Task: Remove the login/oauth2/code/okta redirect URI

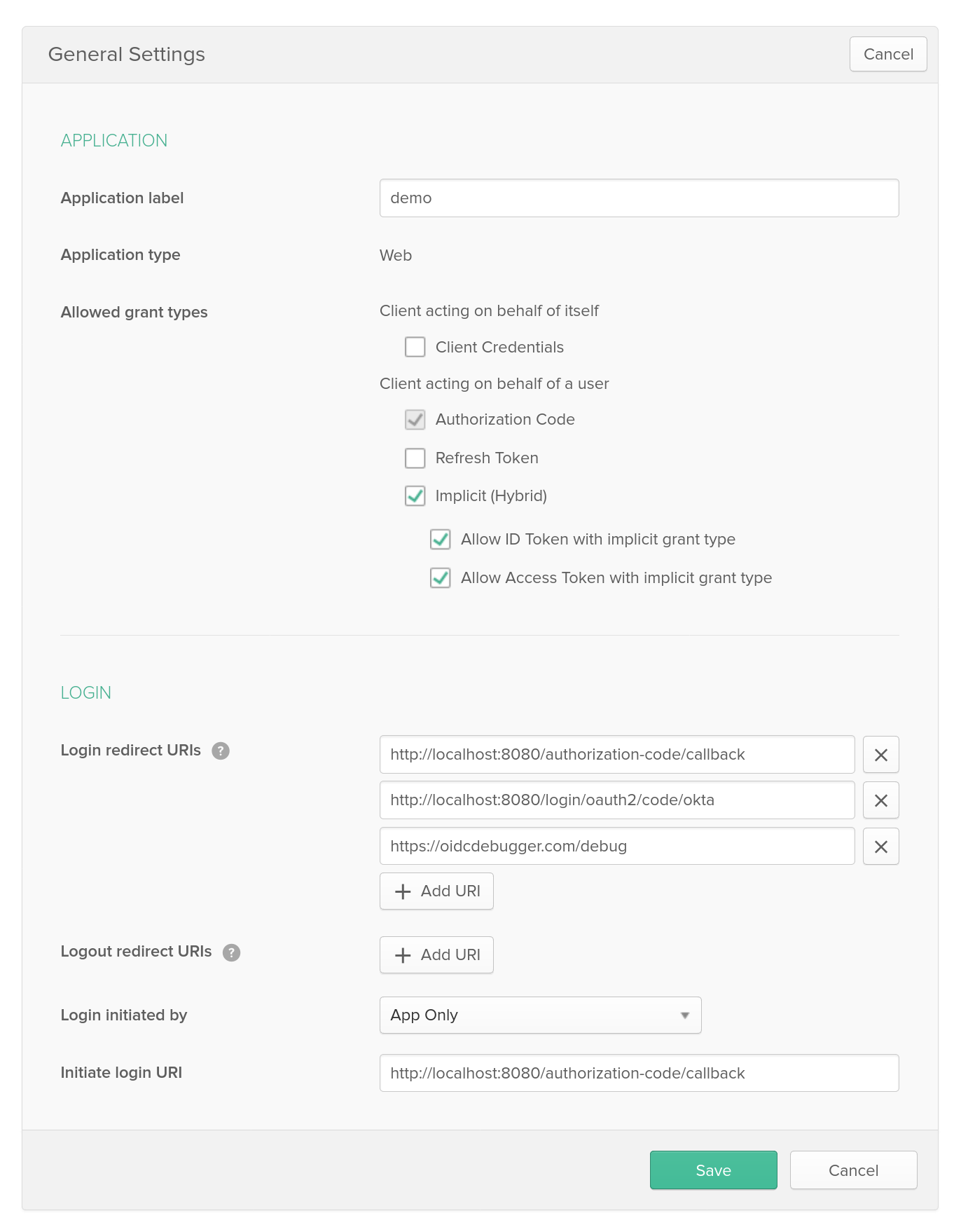Action: (880, 800)
